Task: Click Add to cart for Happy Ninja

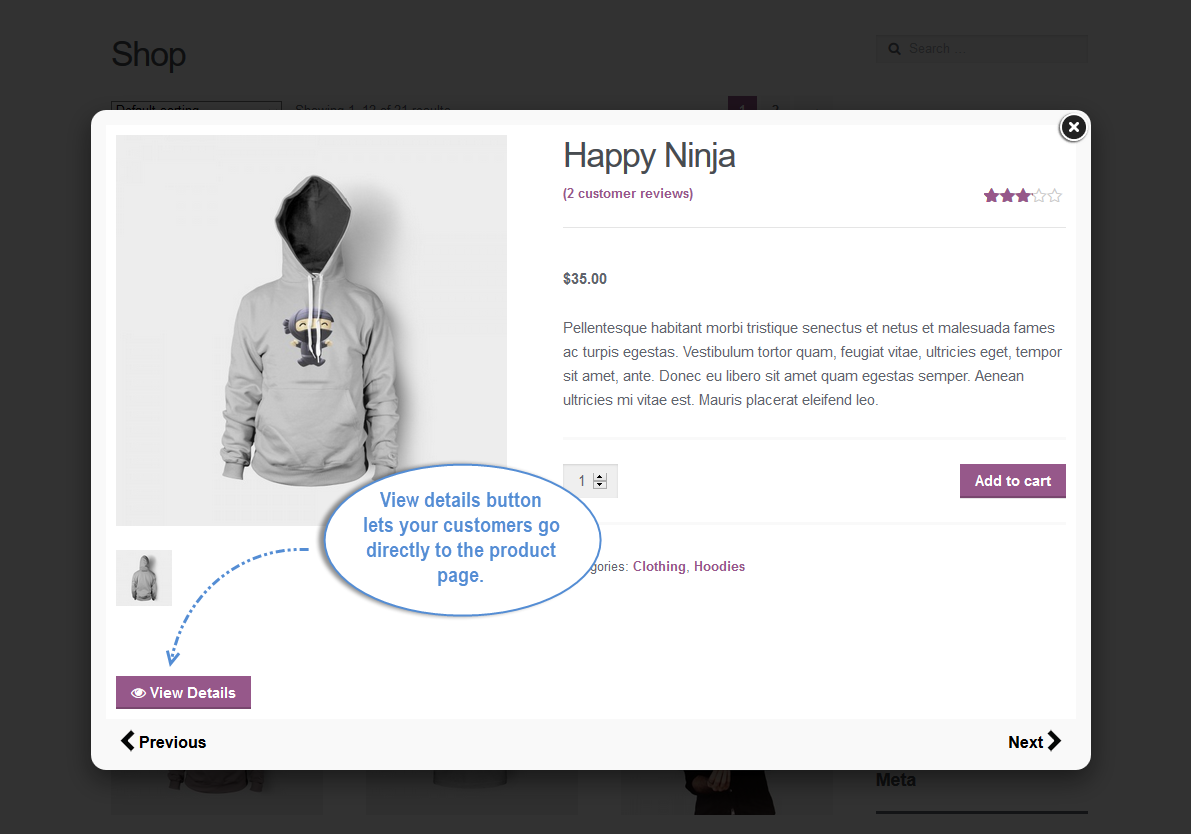Action: [x=1012, y=480]
